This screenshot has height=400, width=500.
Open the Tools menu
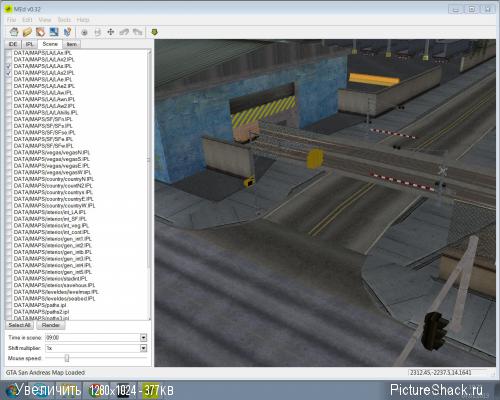[x=64, y=20]
